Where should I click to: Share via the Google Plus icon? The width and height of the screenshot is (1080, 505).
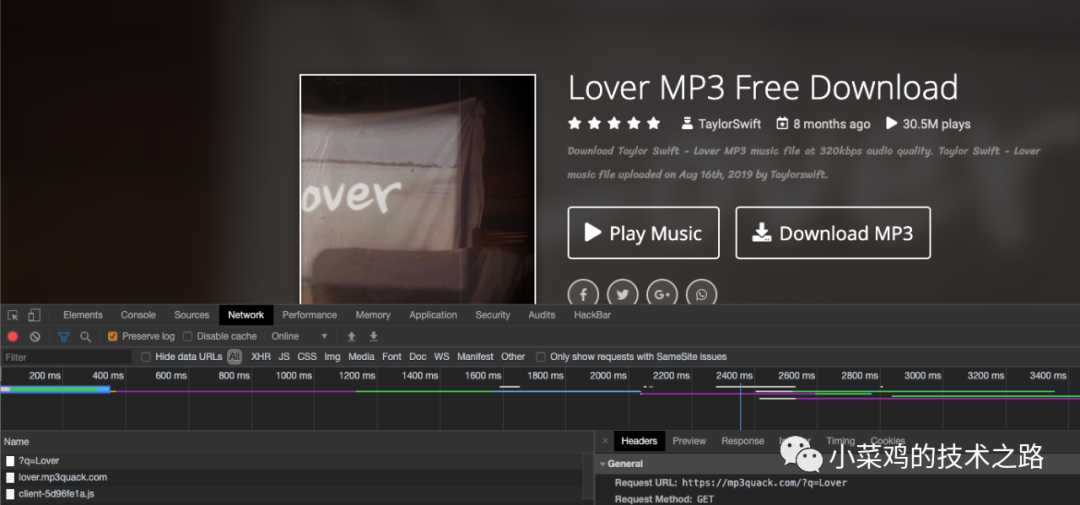pos(662,294)
